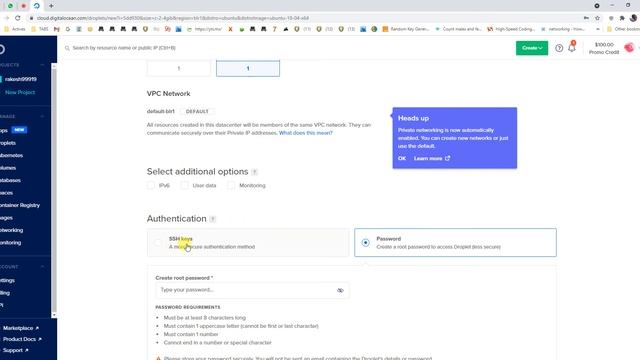Open Databases in the sidebar
The image size is (640, 360).
(10, 180)
